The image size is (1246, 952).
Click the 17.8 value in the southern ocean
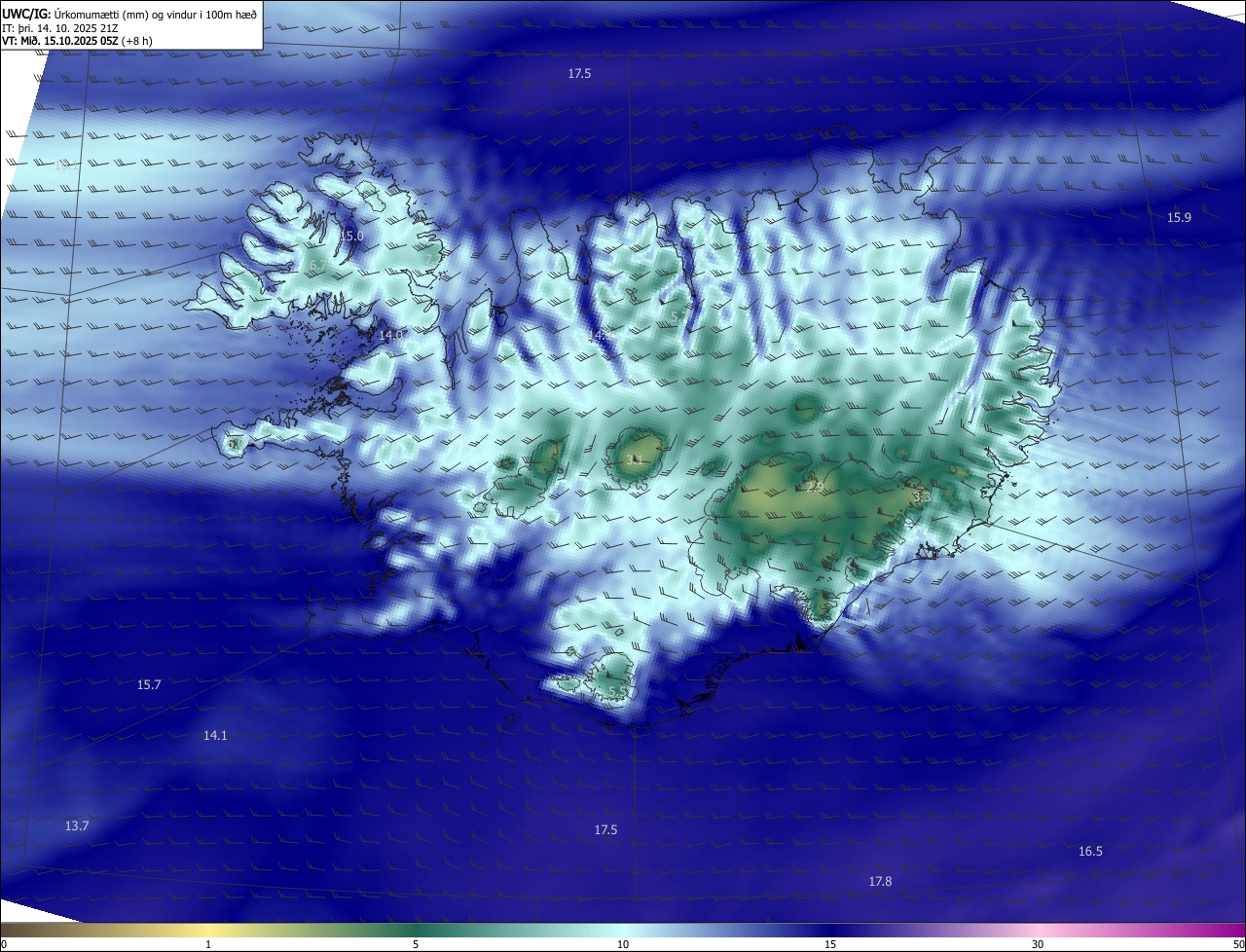click(x=880, y=881)
